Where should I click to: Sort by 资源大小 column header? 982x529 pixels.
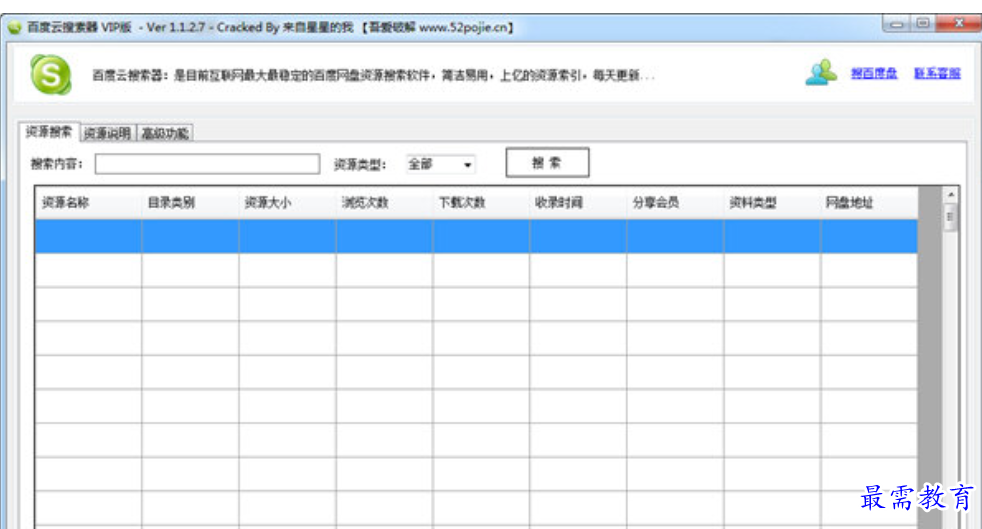pos(287,203)
